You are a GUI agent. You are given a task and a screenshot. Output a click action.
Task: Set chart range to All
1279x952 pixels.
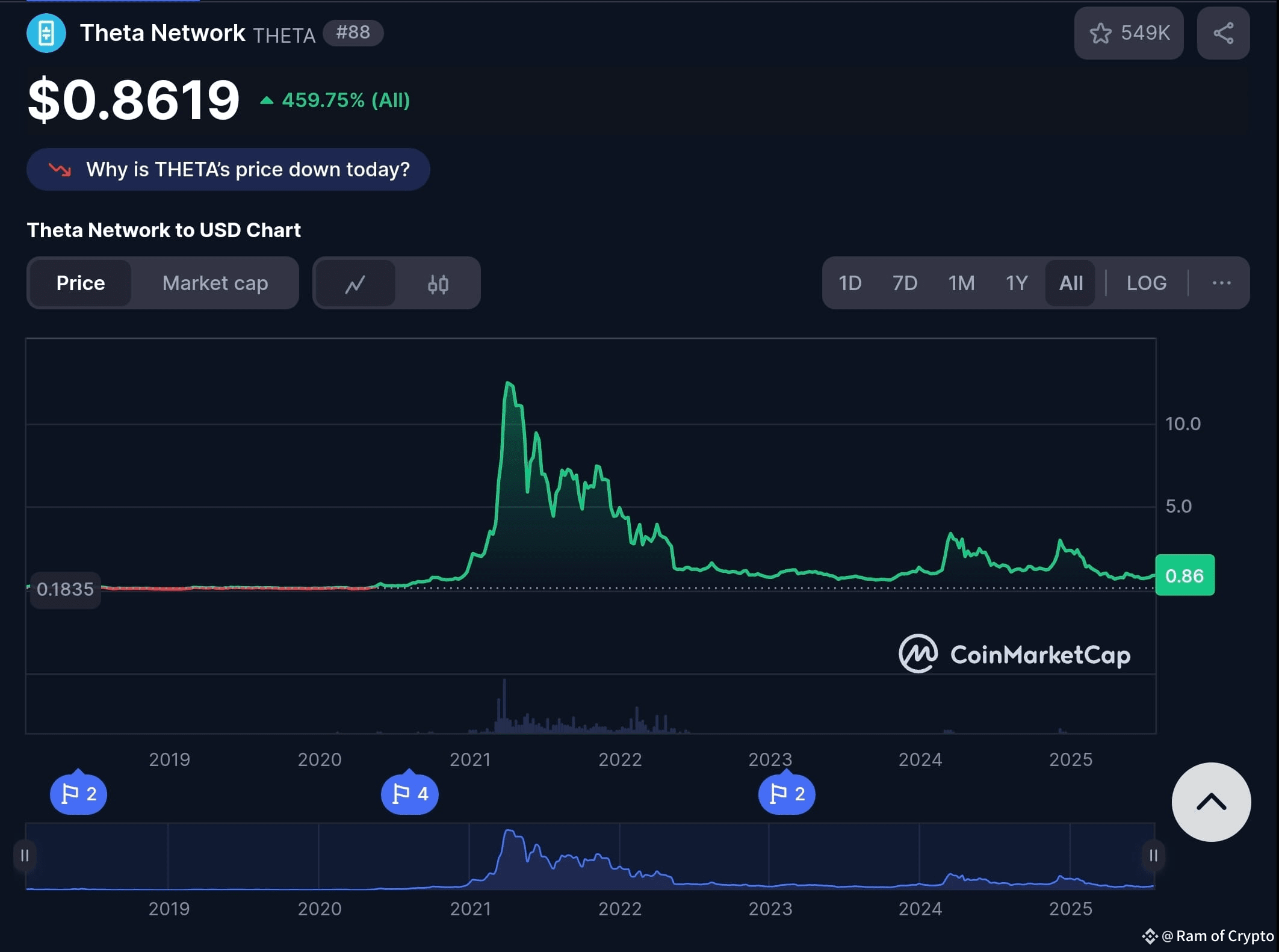[1071, 283]
